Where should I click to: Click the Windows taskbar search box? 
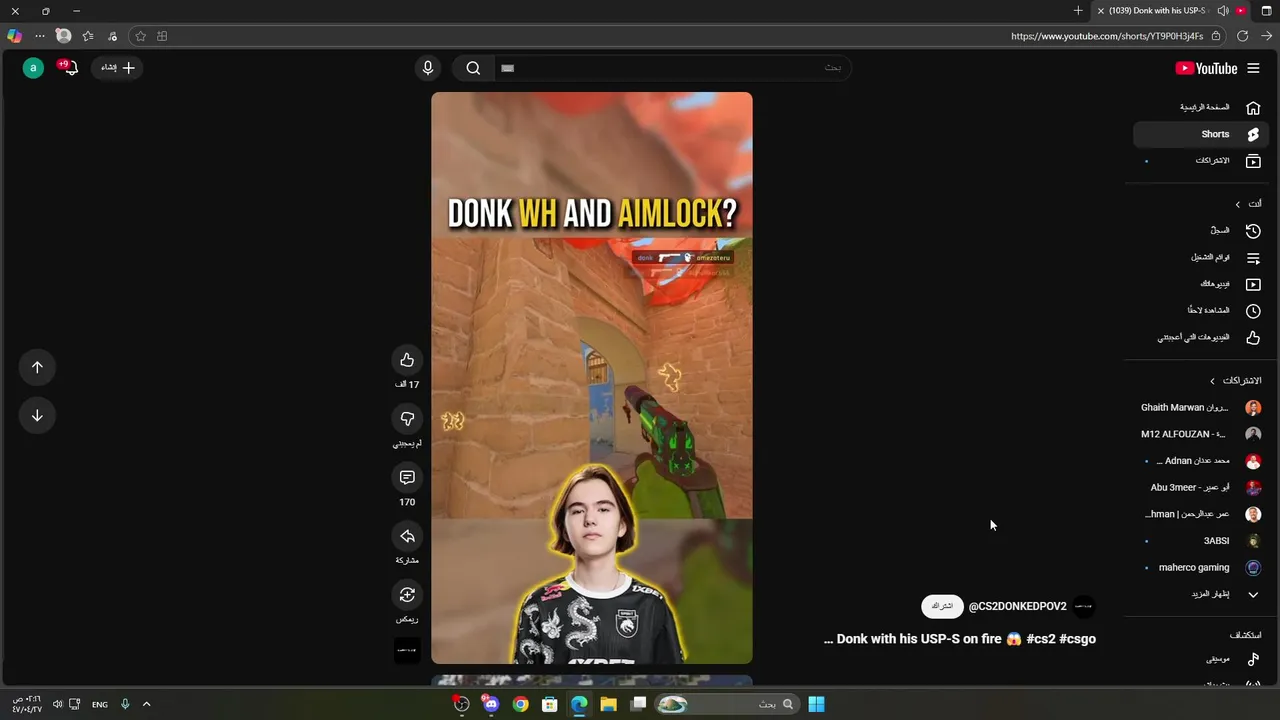point(727,704)
